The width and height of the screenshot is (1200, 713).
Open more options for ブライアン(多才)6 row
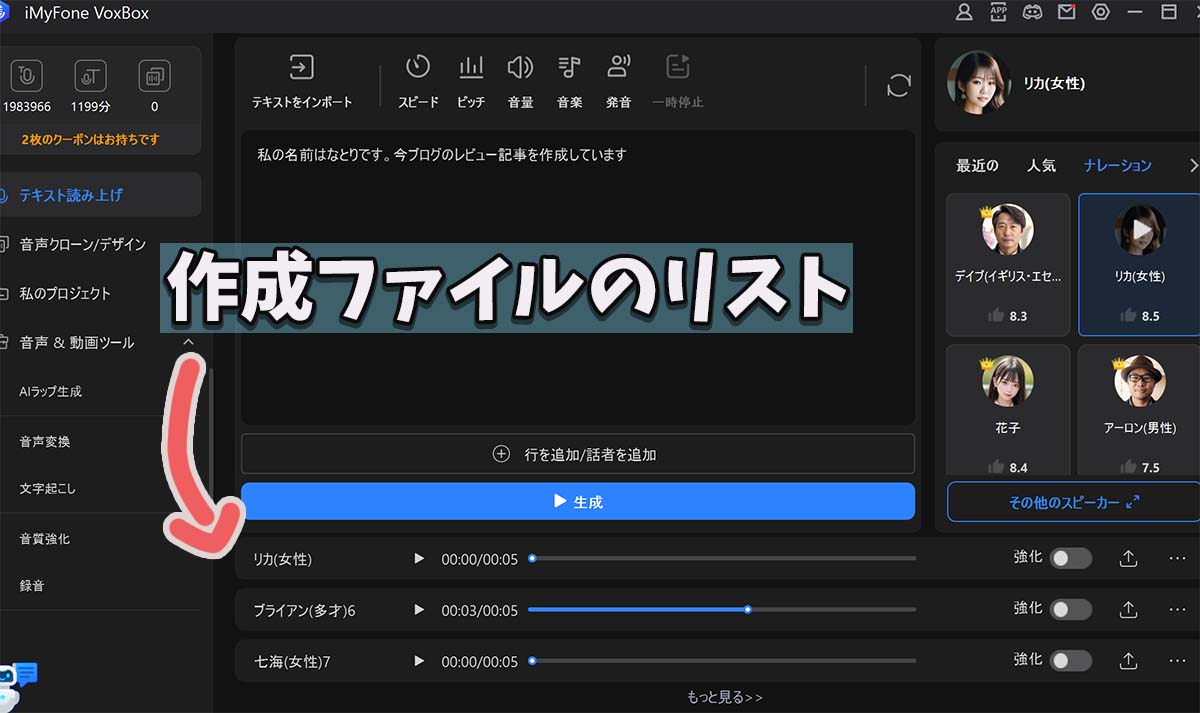pyautogui.click(x=1177, y=609)
